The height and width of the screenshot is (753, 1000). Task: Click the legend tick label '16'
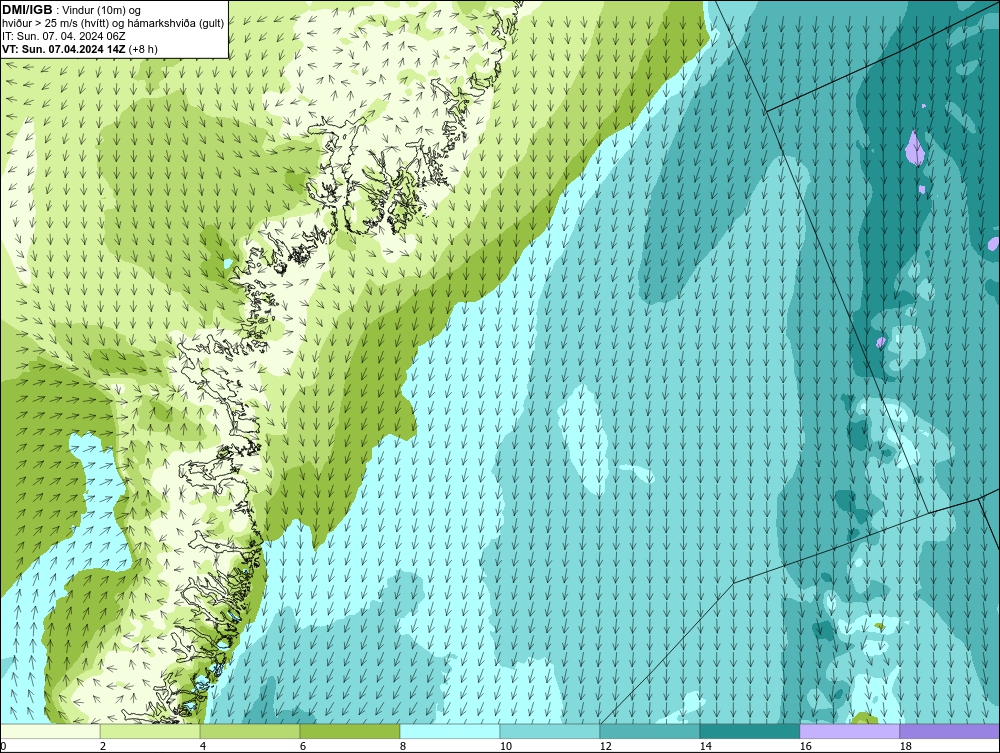(806, 746)
